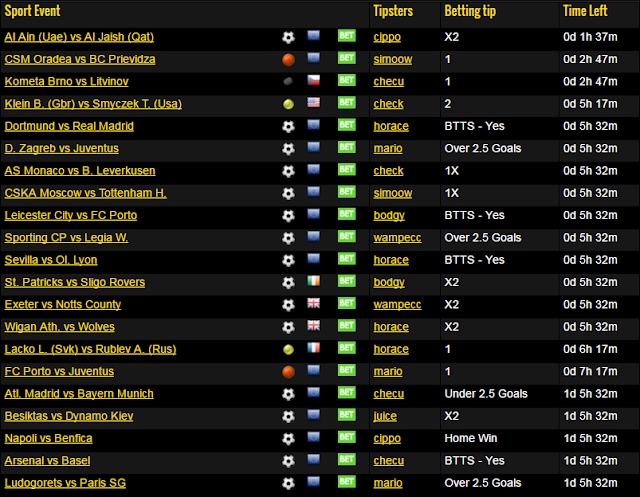Click 'Under 2.5 Goals' tip for Atl. Madrid
The width and height of the screenshot is (640, 497).
(486, 394)
